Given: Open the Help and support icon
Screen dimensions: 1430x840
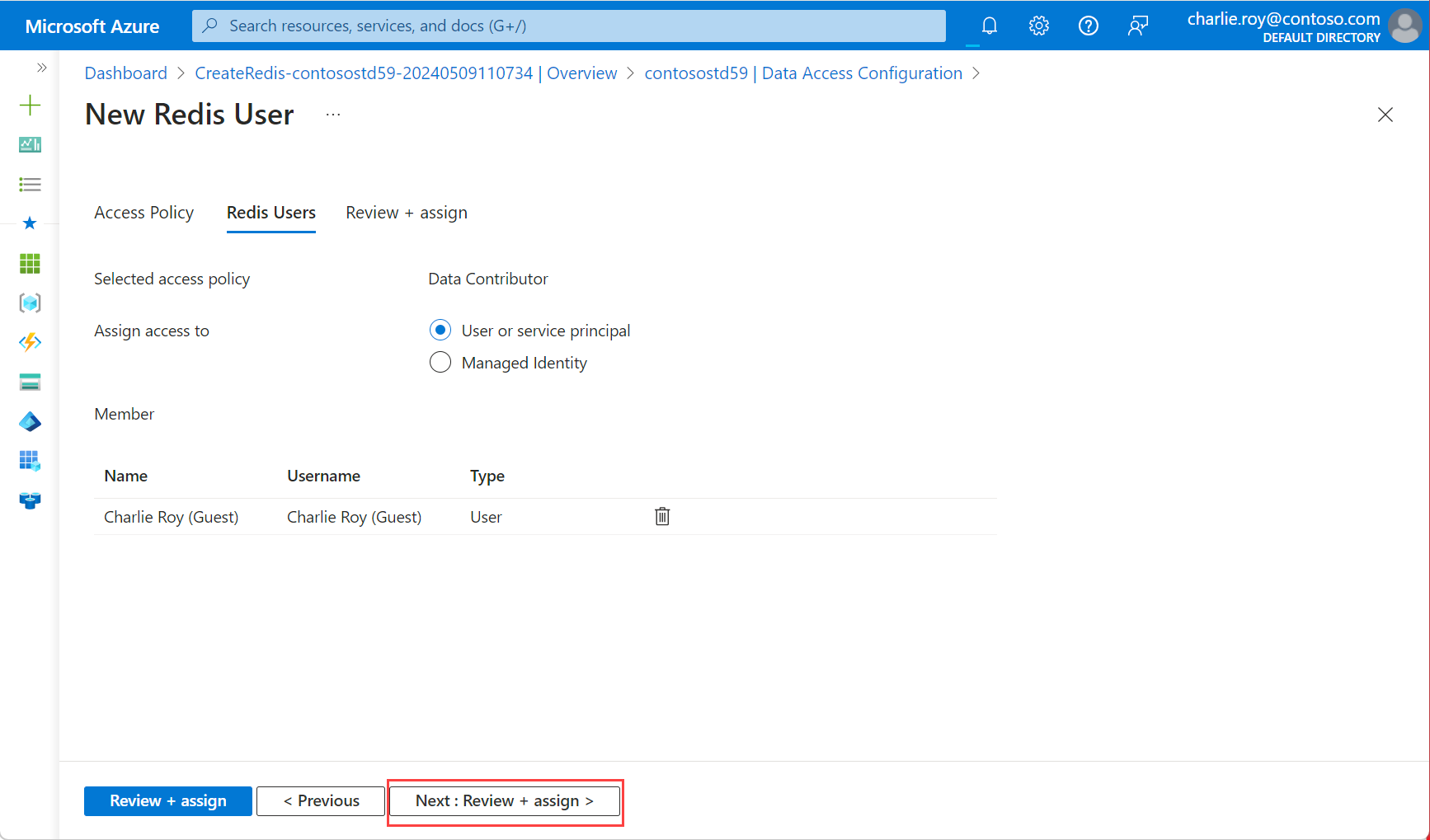Looking at the screenshot, I should (x=1088, y=25).
